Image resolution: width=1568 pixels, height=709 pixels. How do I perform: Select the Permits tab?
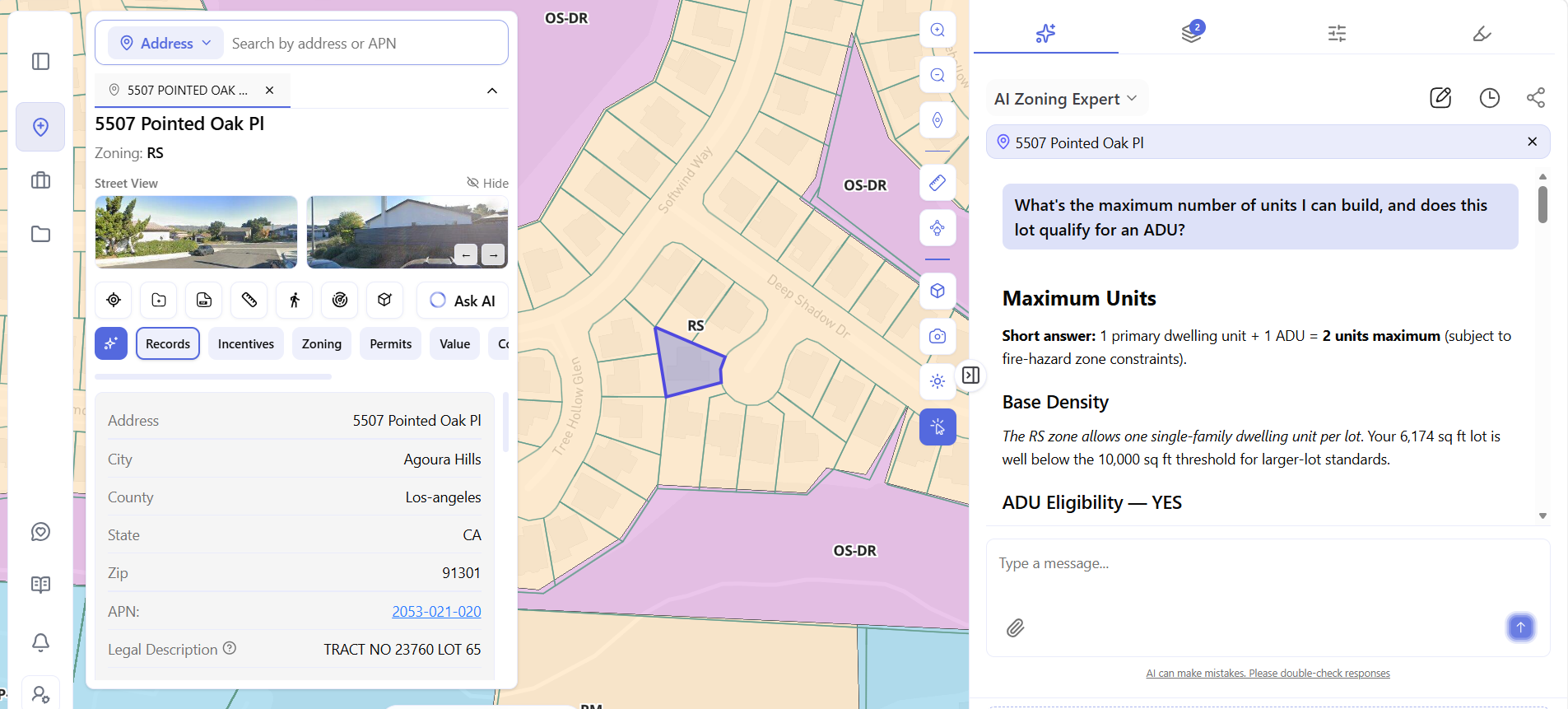point(391,343)
